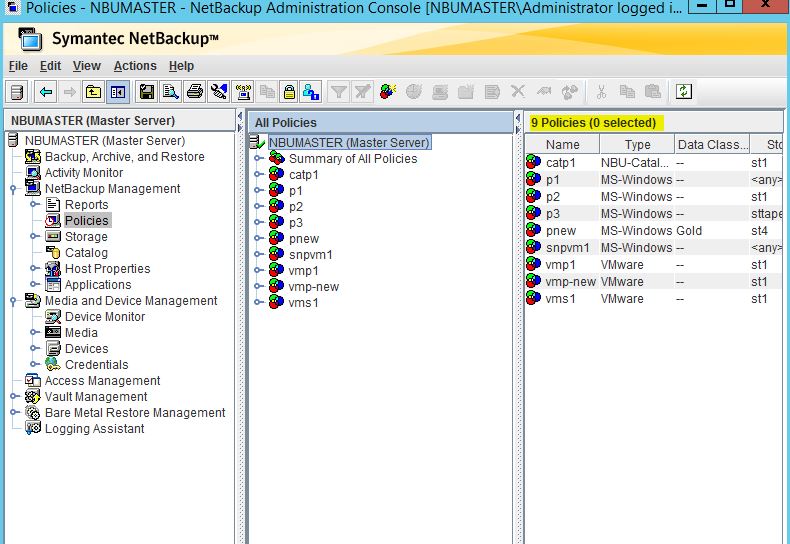
Task: Open the Actions menu
Action: [x=135, y=66]
